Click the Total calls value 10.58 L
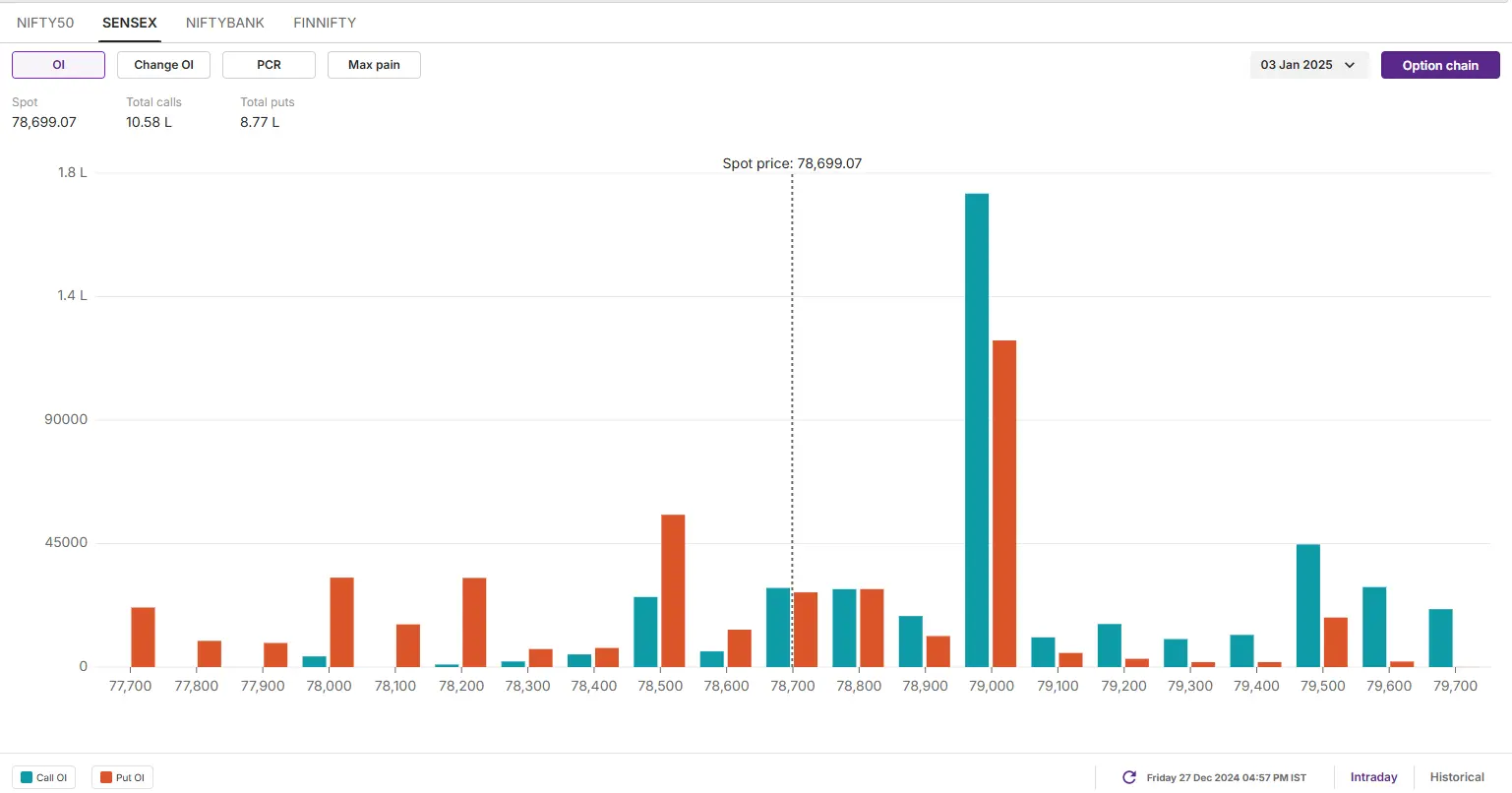1512x793 pixels. point(149,122)
